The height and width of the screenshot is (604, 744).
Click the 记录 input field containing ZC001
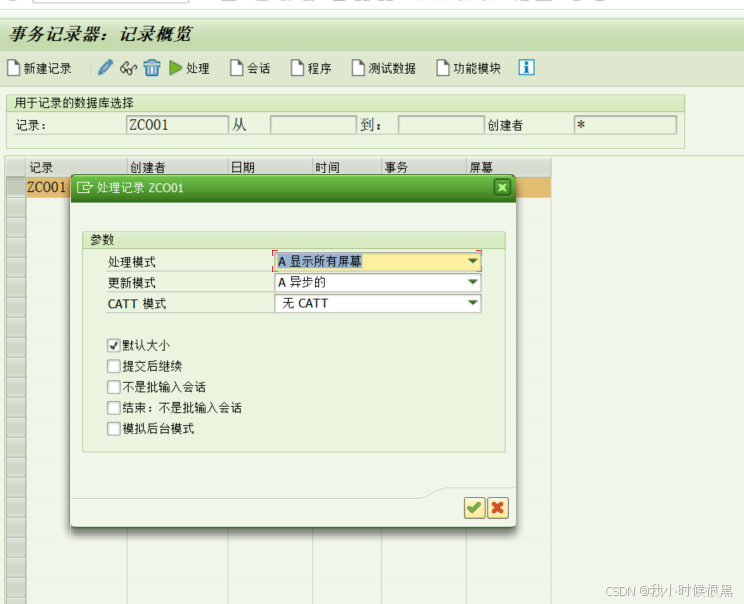(x=177, y=125)
